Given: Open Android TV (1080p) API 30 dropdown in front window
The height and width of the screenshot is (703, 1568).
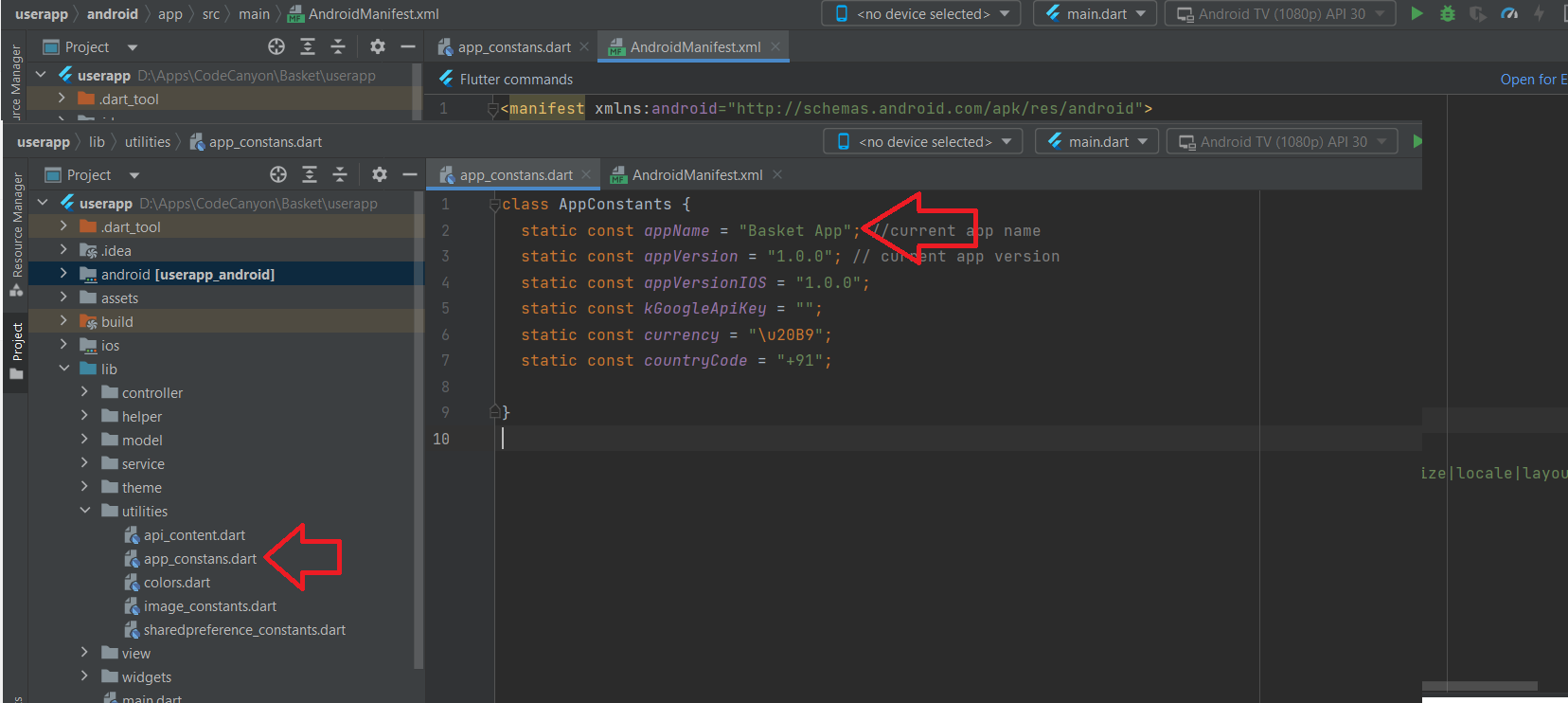Looking at the screenshot, I should pos(1282,141).
